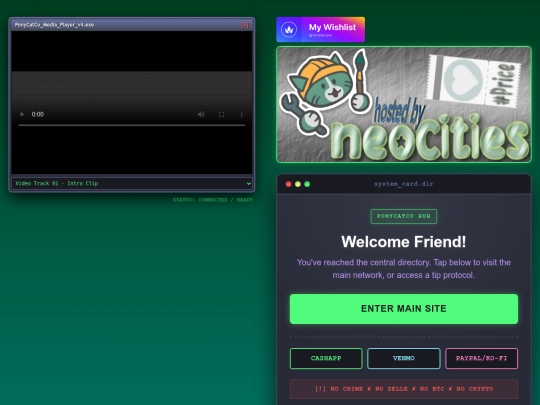Open the CASHAPP tip link
This screenshot has width=540, height=405.
tap(326, 358)
